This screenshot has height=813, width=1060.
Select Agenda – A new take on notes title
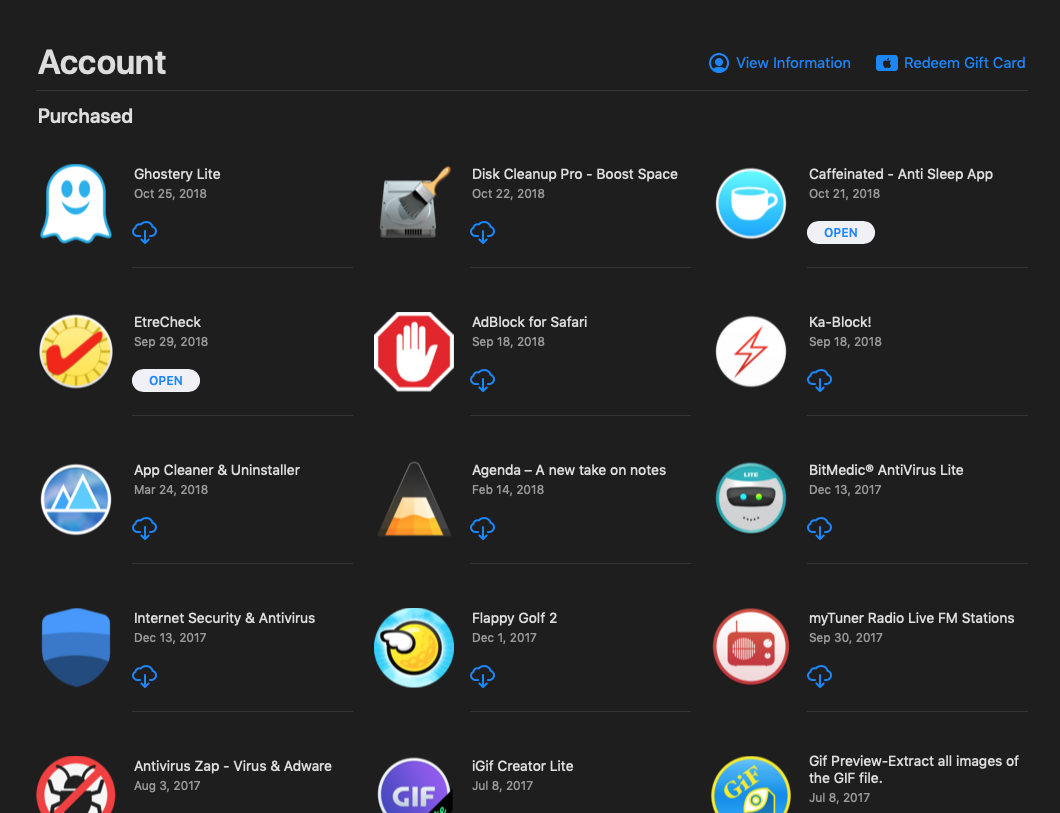pos(569,470)
